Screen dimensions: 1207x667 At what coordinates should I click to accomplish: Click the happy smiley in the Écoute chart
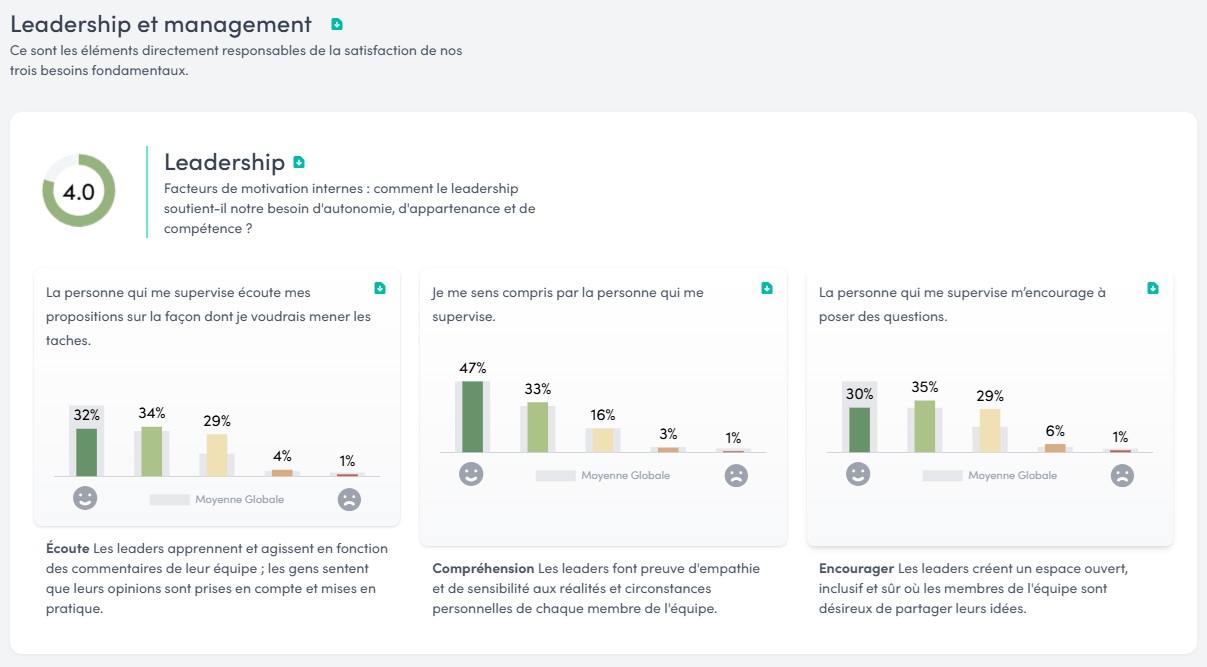coord(85,498)
